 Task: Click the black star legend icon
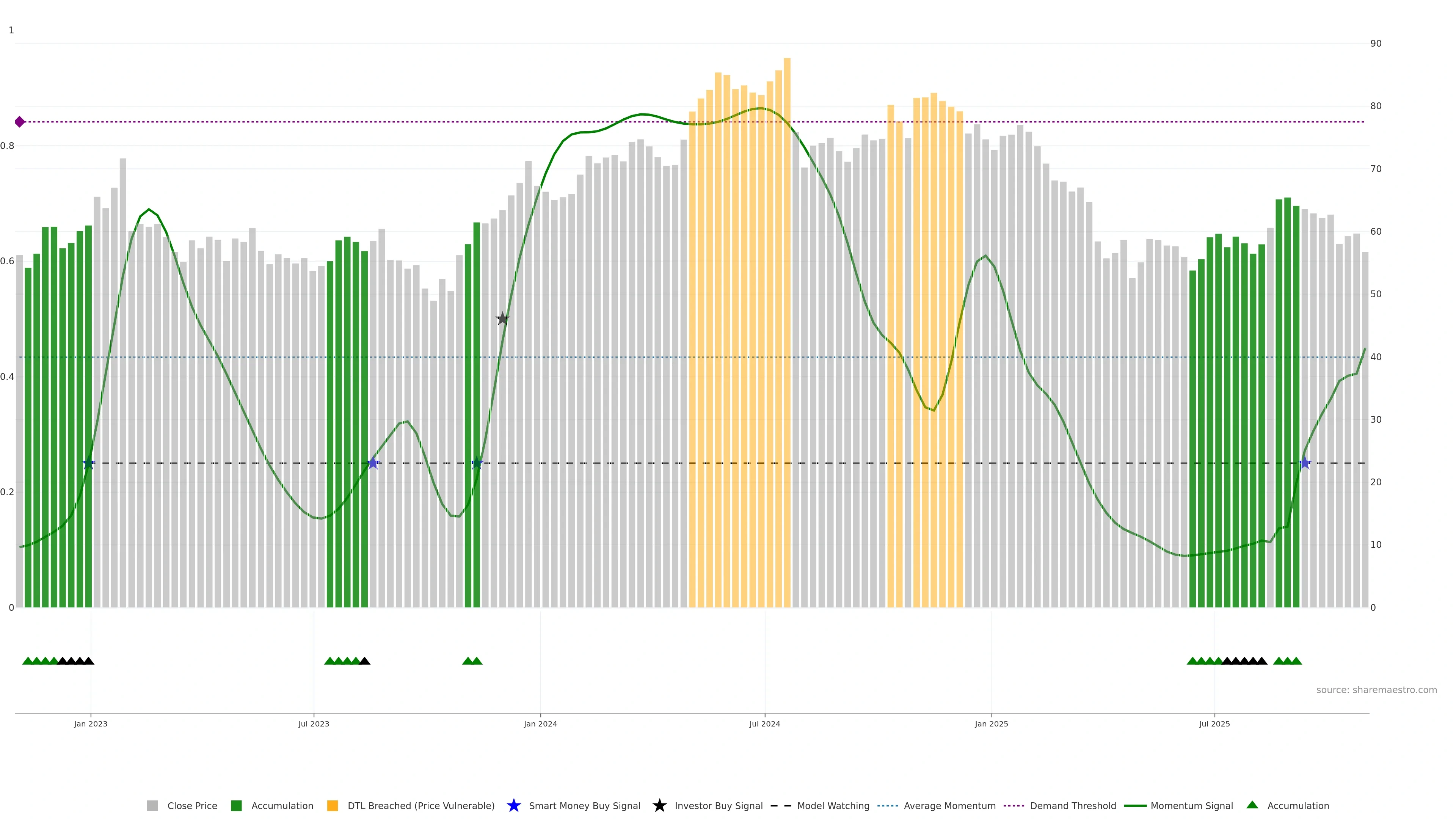coord(659,805)
